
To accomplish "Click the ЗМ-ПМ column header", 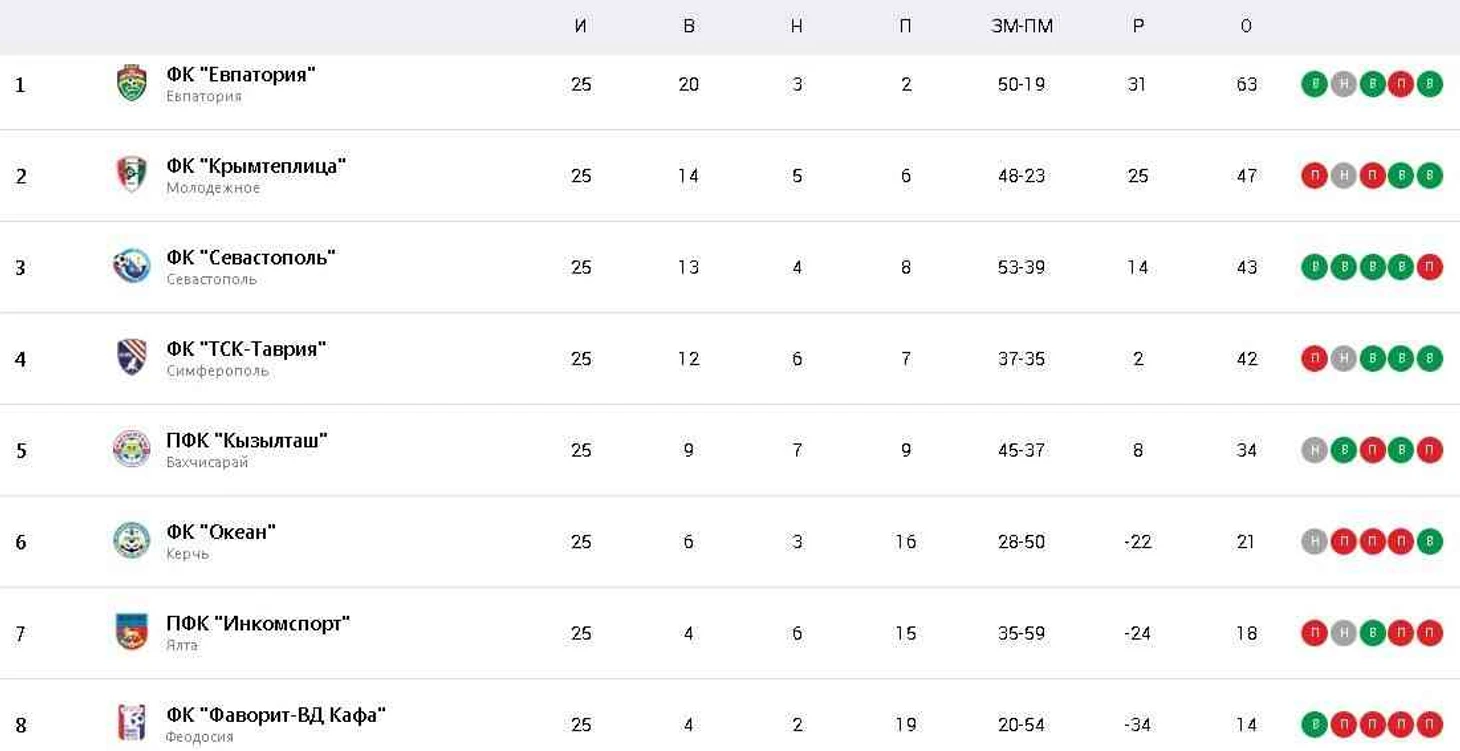I will pyautogui.click(x=1021, y=27).
